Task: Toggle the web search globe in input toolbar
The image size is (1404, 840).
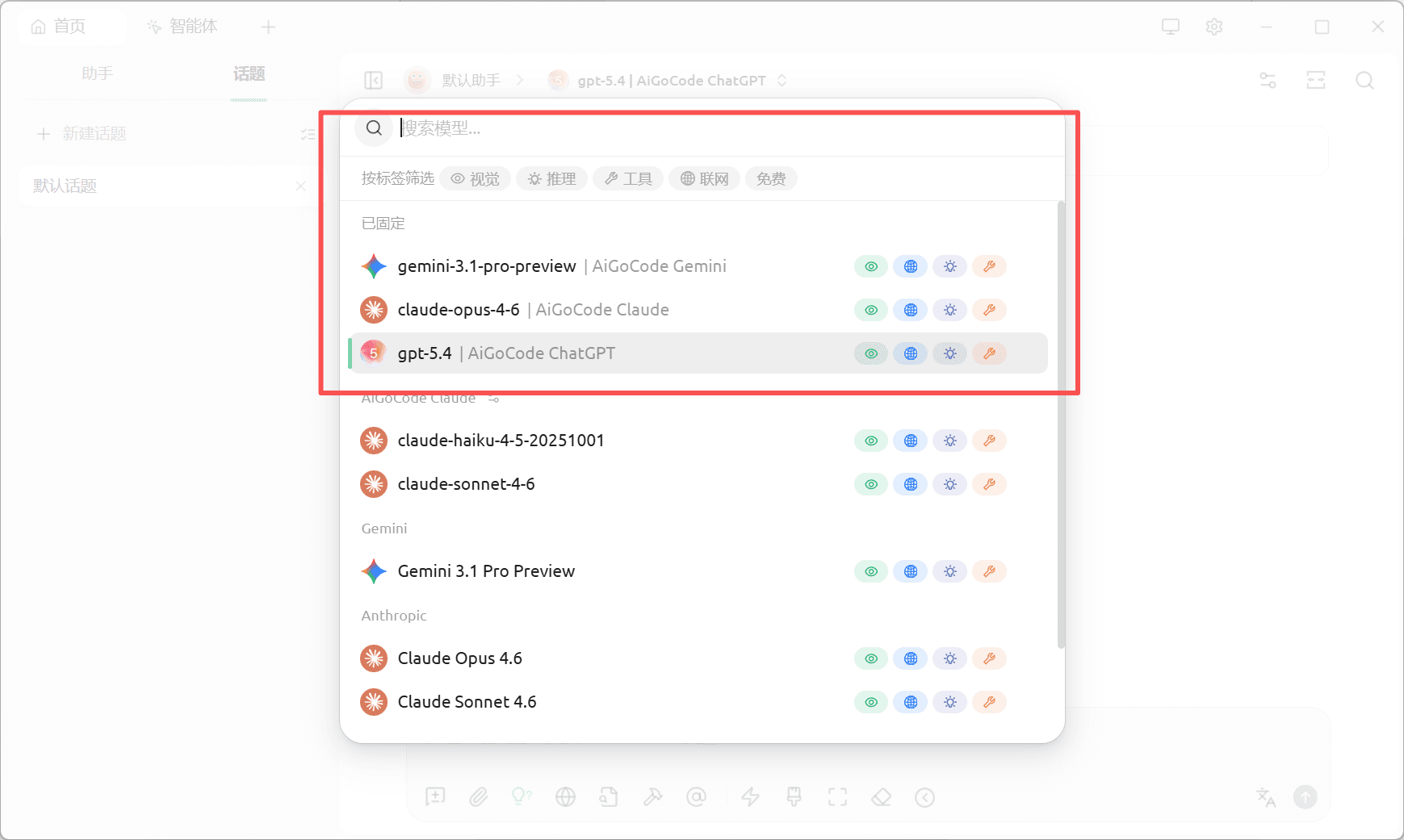Action: coord(565,797)
